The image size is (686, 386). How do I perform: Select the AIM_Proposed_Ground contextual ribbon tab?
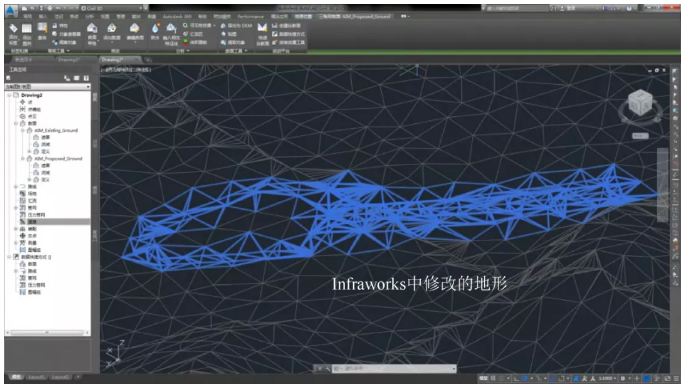coord(354,17)
